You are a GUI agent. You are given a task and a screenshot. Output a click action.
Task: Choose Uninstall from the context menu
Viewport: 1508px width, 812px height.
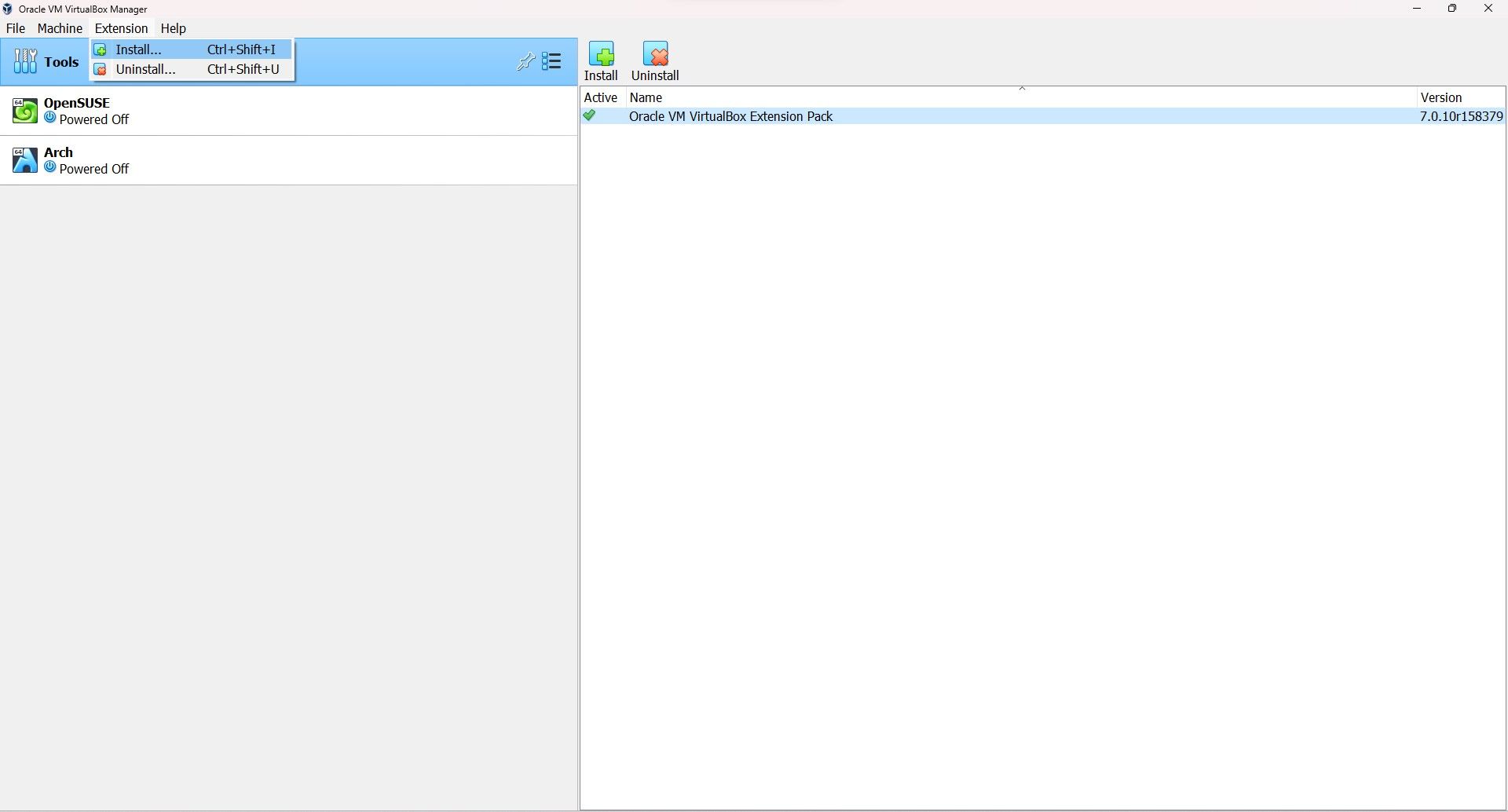(x=145, y=69)
